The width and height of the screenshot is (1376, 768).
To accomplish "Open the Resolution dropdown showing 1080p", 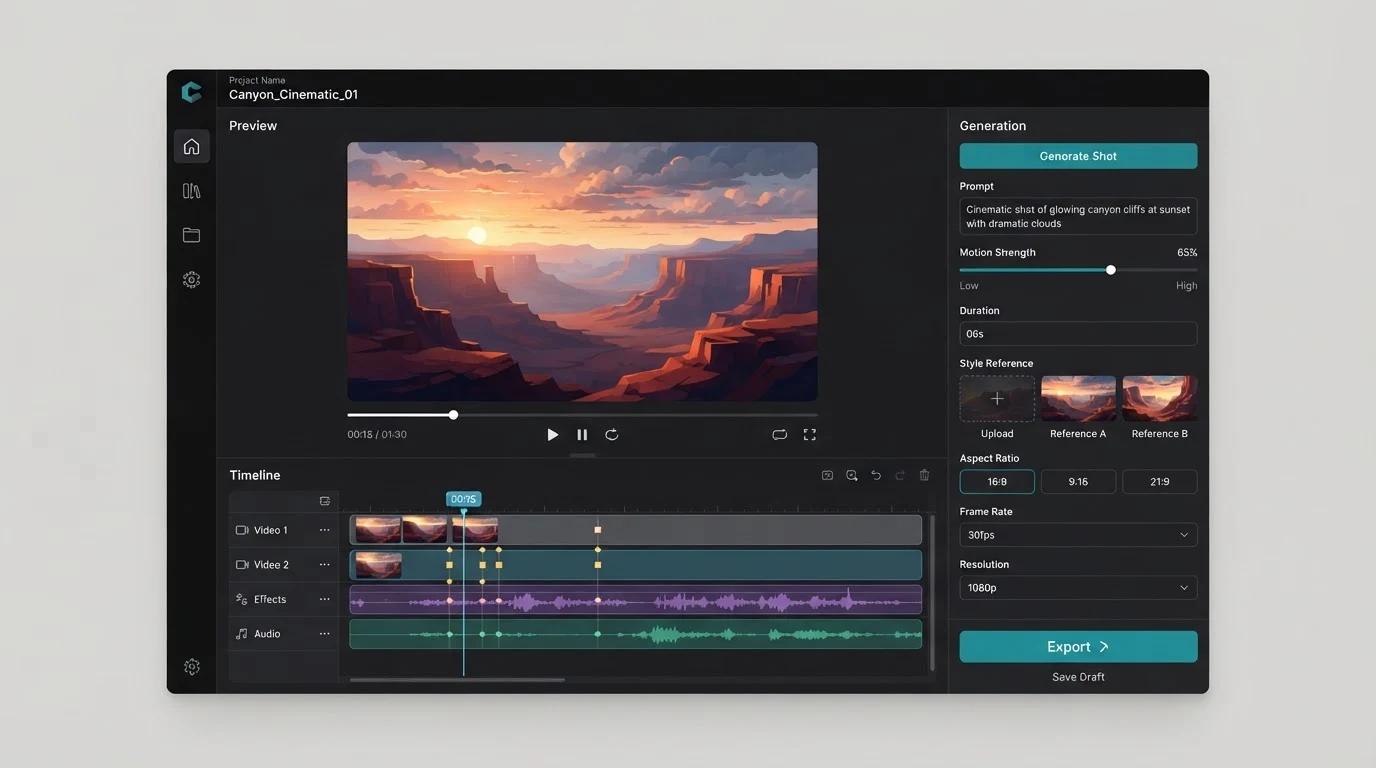I will click(x=1078, y=588).
